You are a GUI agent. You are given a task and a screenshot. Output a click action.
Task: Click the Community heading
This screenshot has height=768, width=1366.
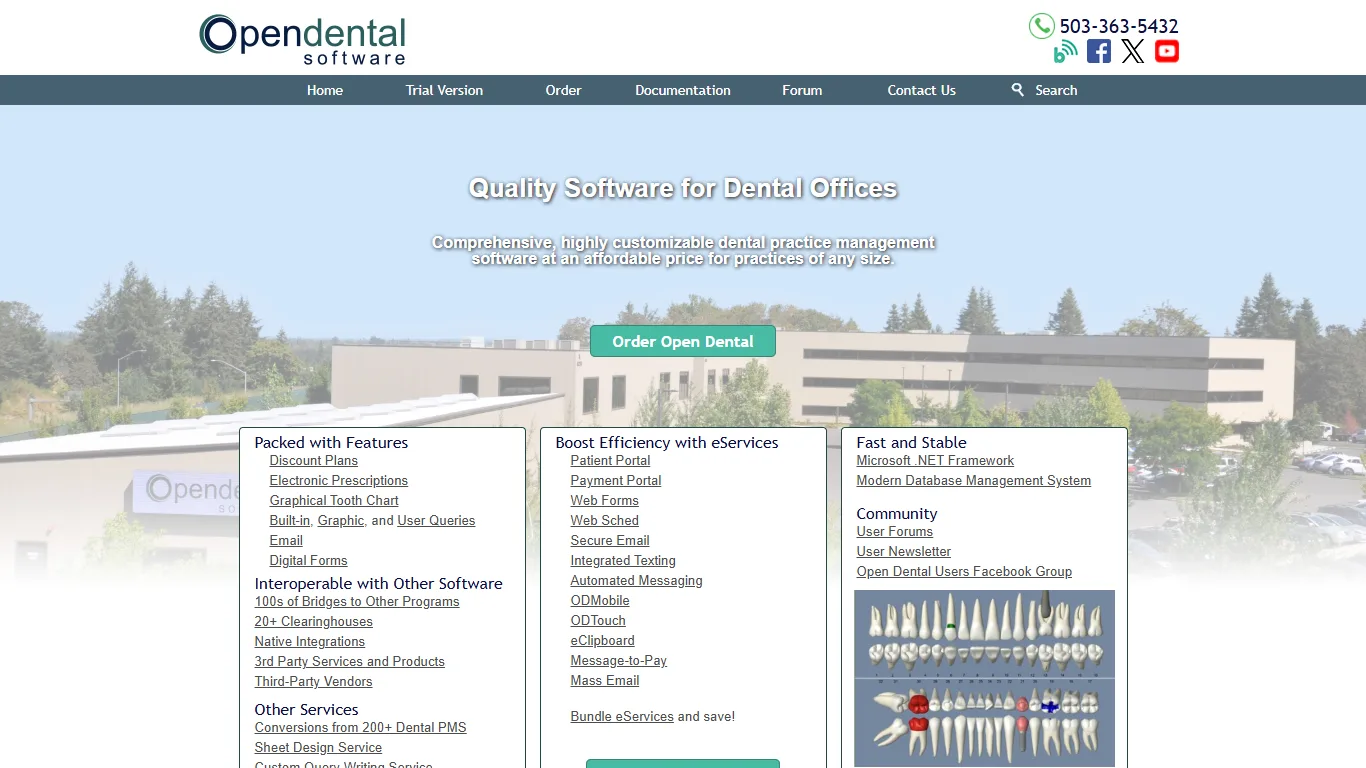pos(897,513)
